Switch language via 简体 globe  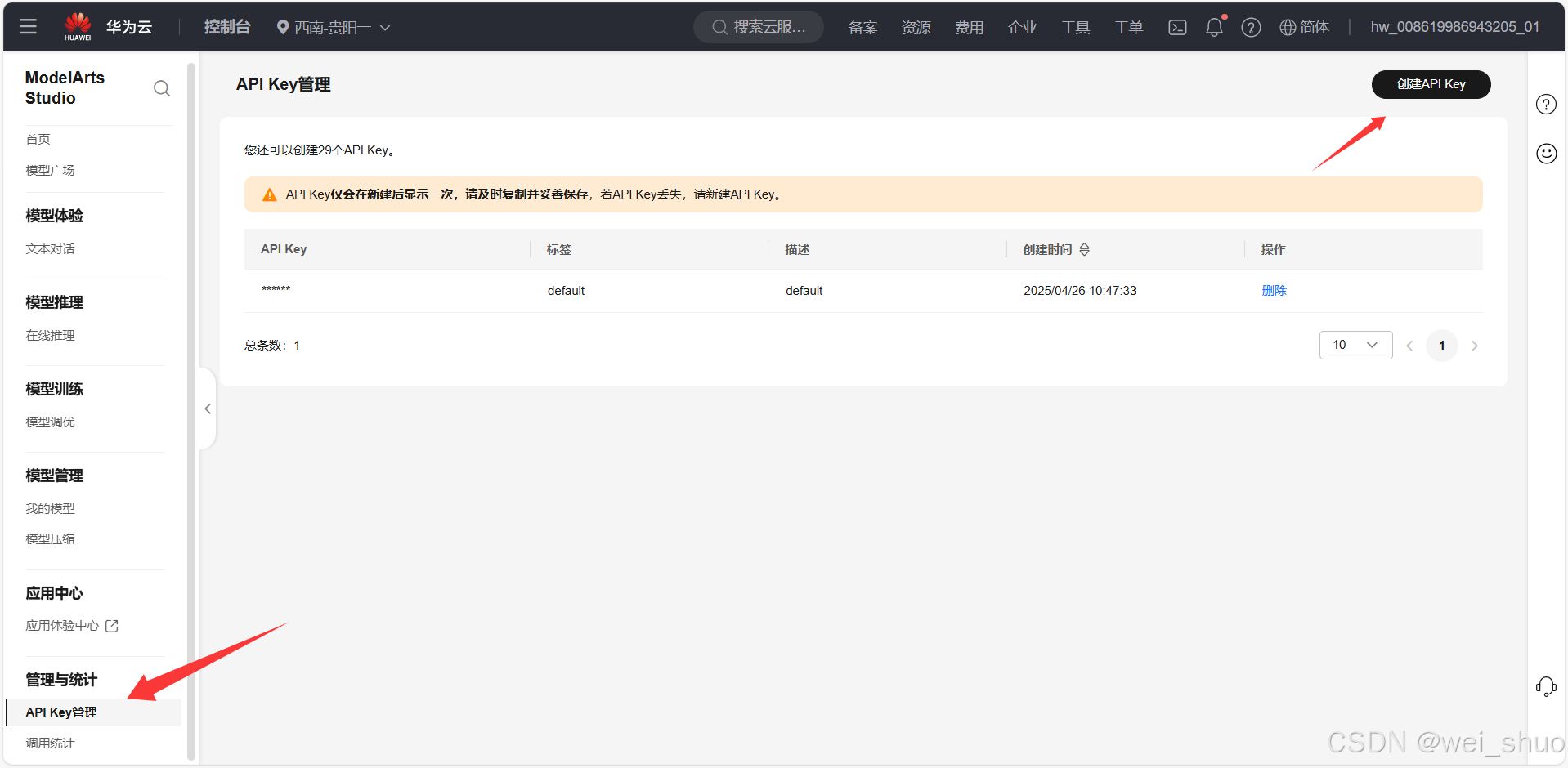click(x=1304, y=27)
